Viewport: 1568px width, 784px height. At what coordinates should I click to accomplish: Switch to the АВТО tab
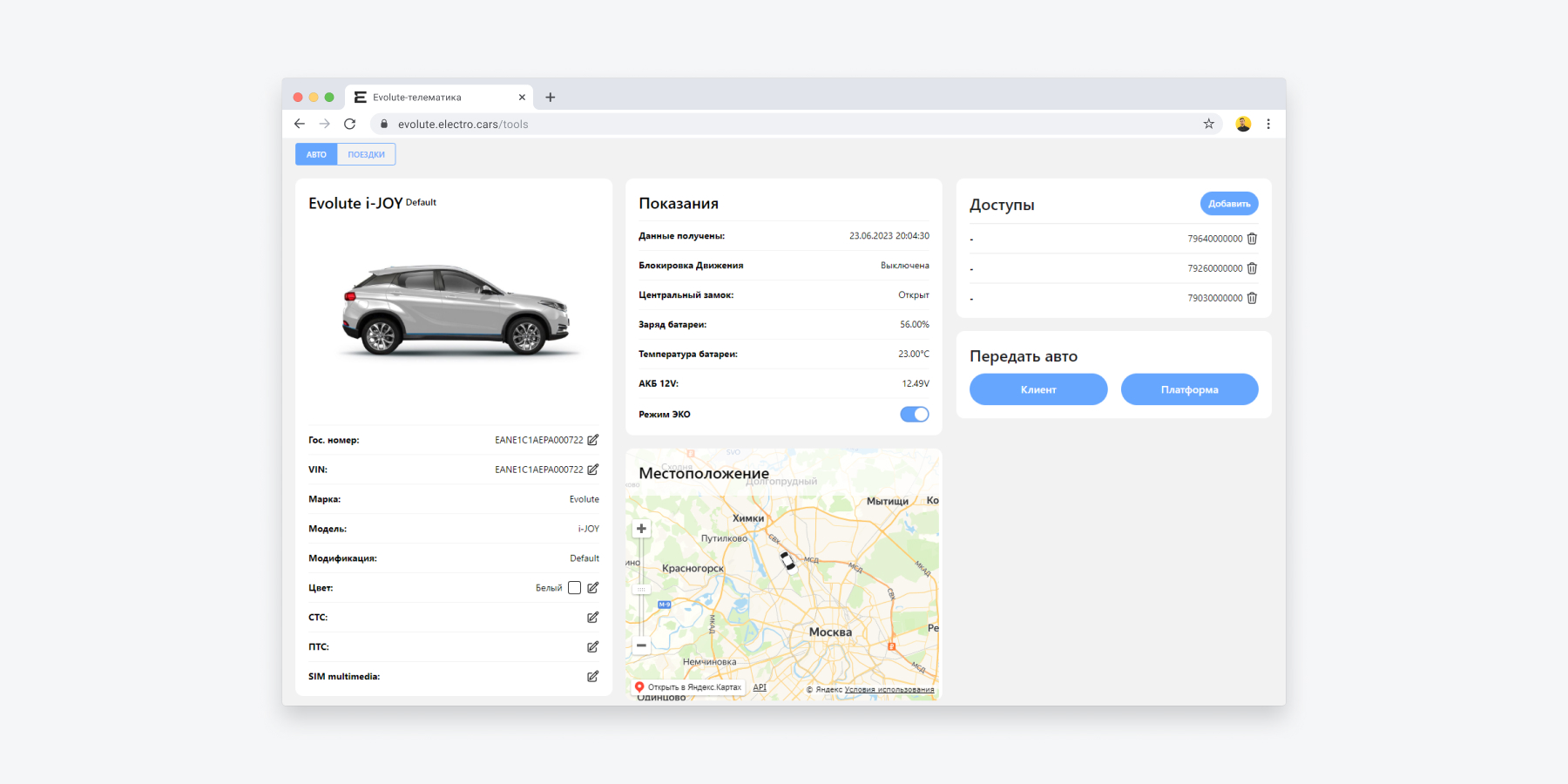tap(316, 154)
